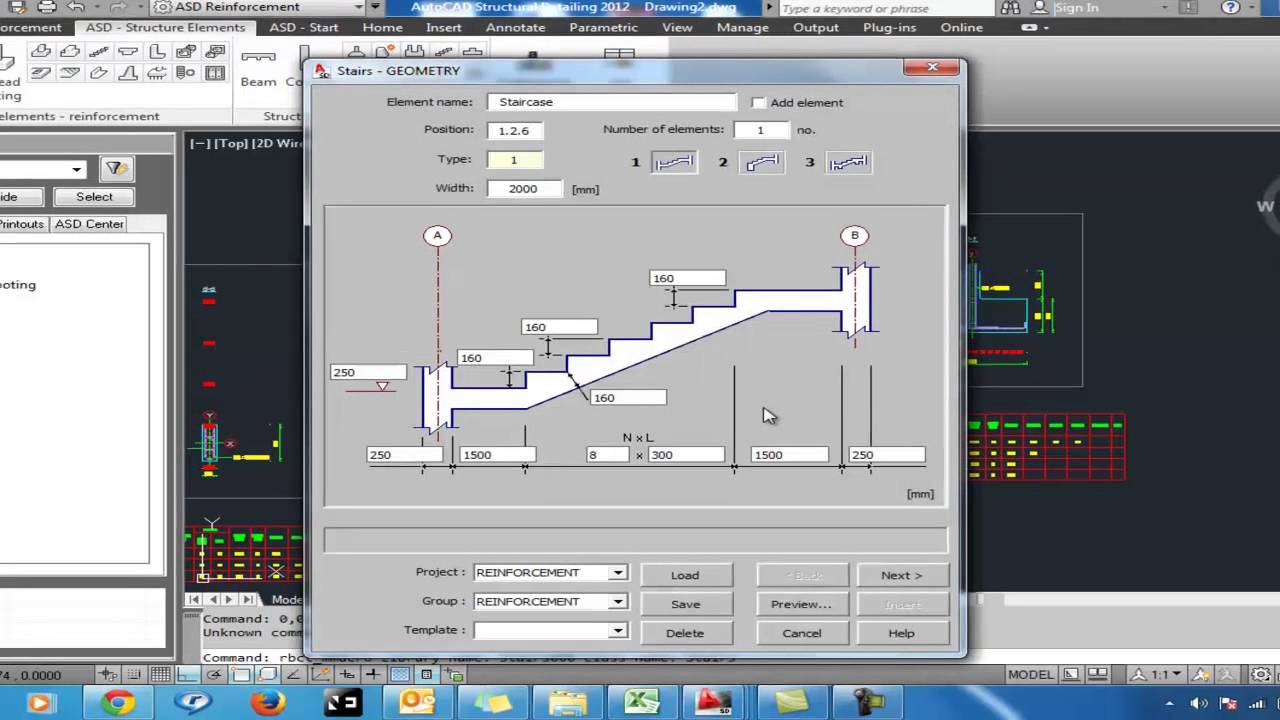This screenshot has width=1280, height=720.
Task: Click the Beam tool in the ribbon
Action: (x=258, y=68)
